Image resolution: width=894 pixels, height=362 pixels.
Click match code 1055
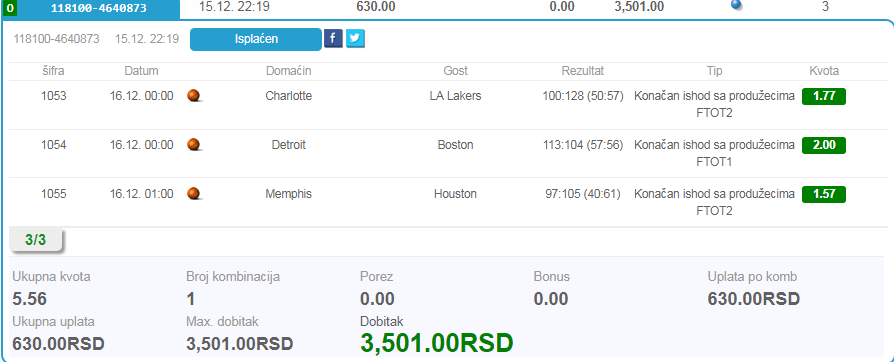tap(54, 194)
